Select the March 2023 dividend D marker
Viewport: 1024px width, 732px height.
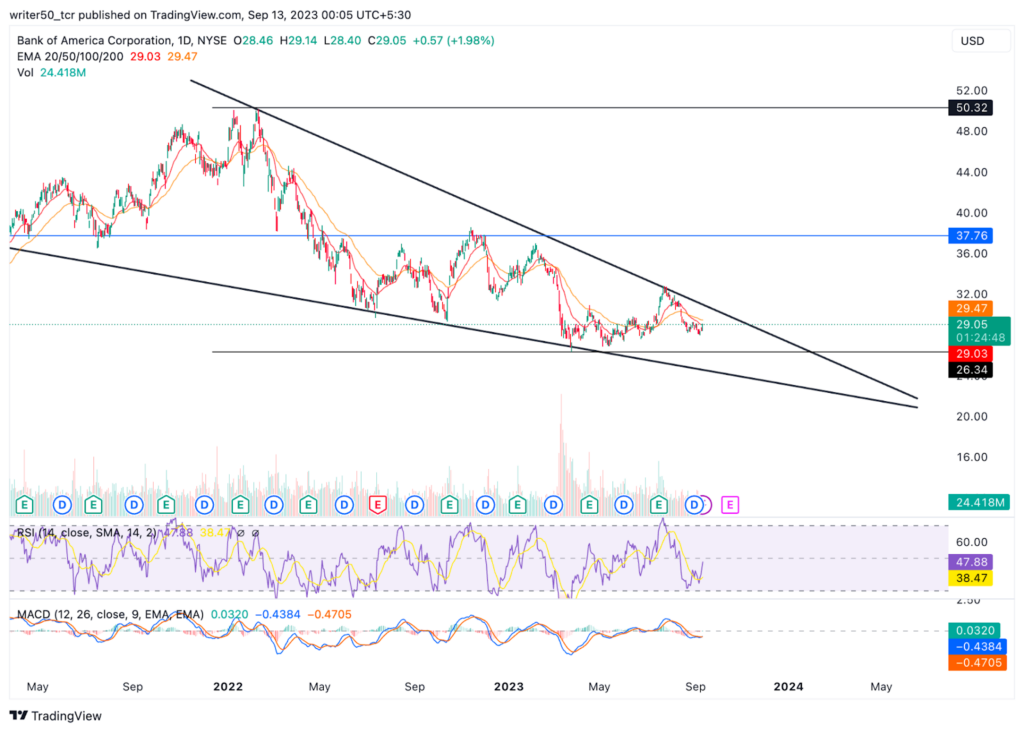554,505
